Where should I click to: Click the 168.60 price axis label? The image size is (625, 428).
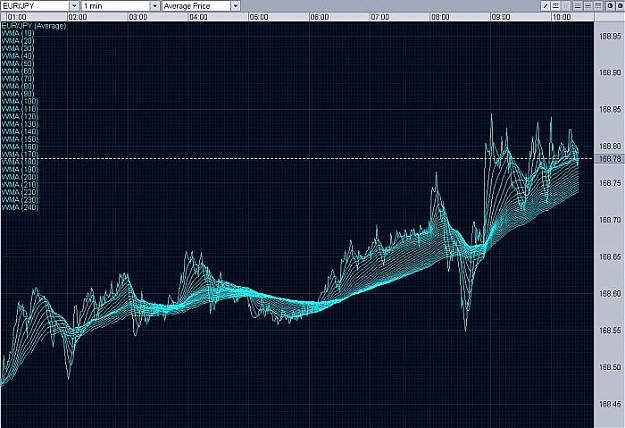[610, 294]
